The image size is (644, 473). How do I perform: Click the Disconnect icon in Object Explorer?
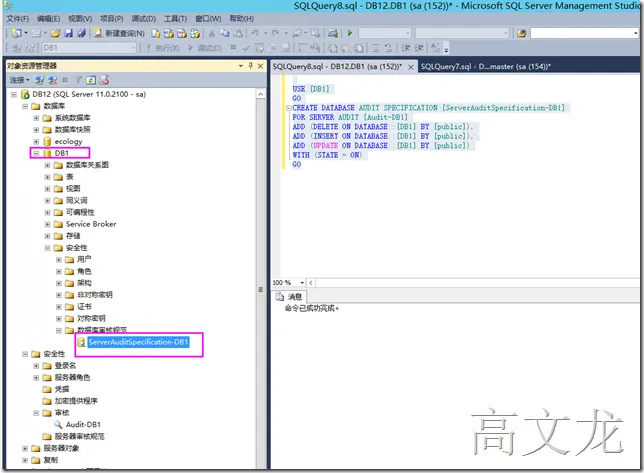[x=52, y=80]
